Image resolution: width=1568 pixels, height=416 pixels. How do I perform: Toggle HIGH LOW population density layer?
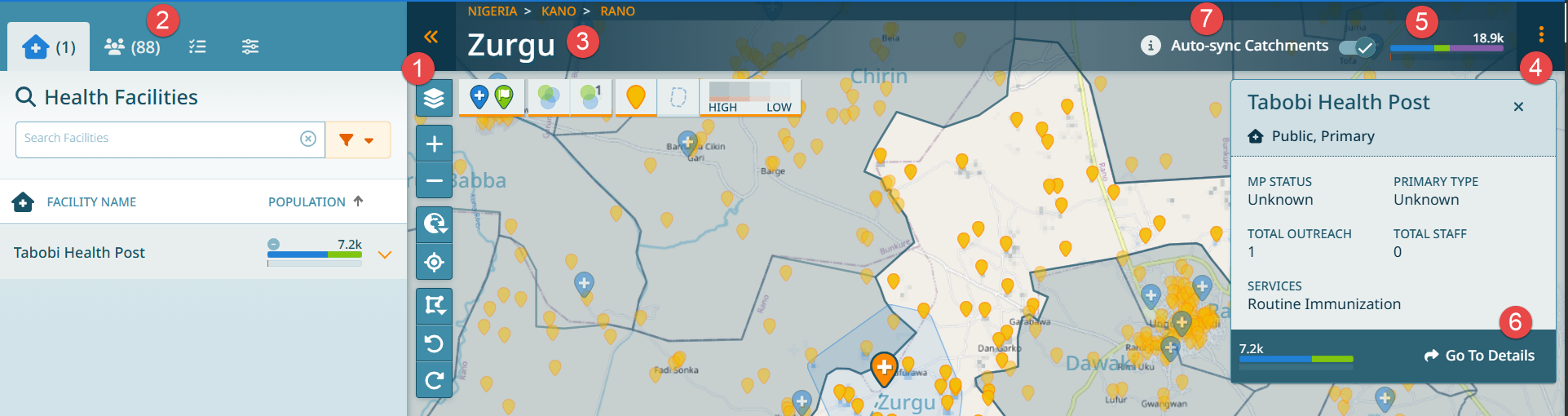pos(750,98)
